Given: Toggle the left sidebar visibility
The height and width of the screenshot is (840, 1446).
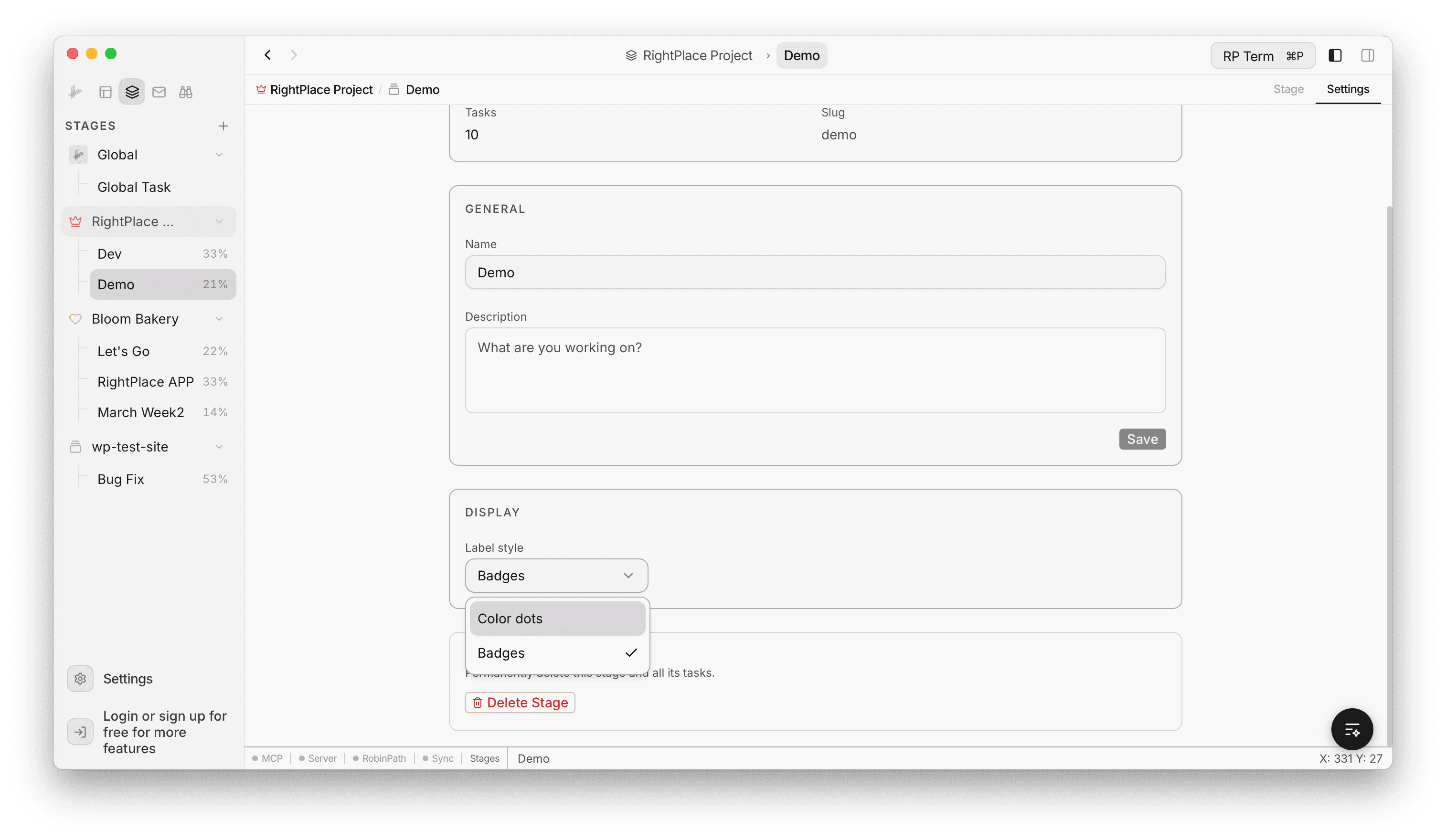Looking at the screenshot, I should coord(1335,55).
